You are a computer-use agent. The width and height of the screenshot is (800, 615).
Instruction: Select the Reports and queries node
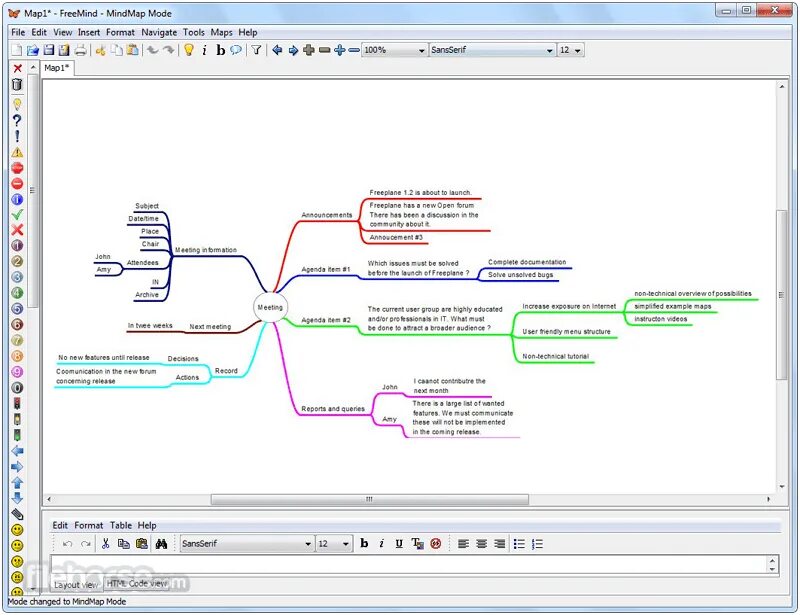click(333, 408)
